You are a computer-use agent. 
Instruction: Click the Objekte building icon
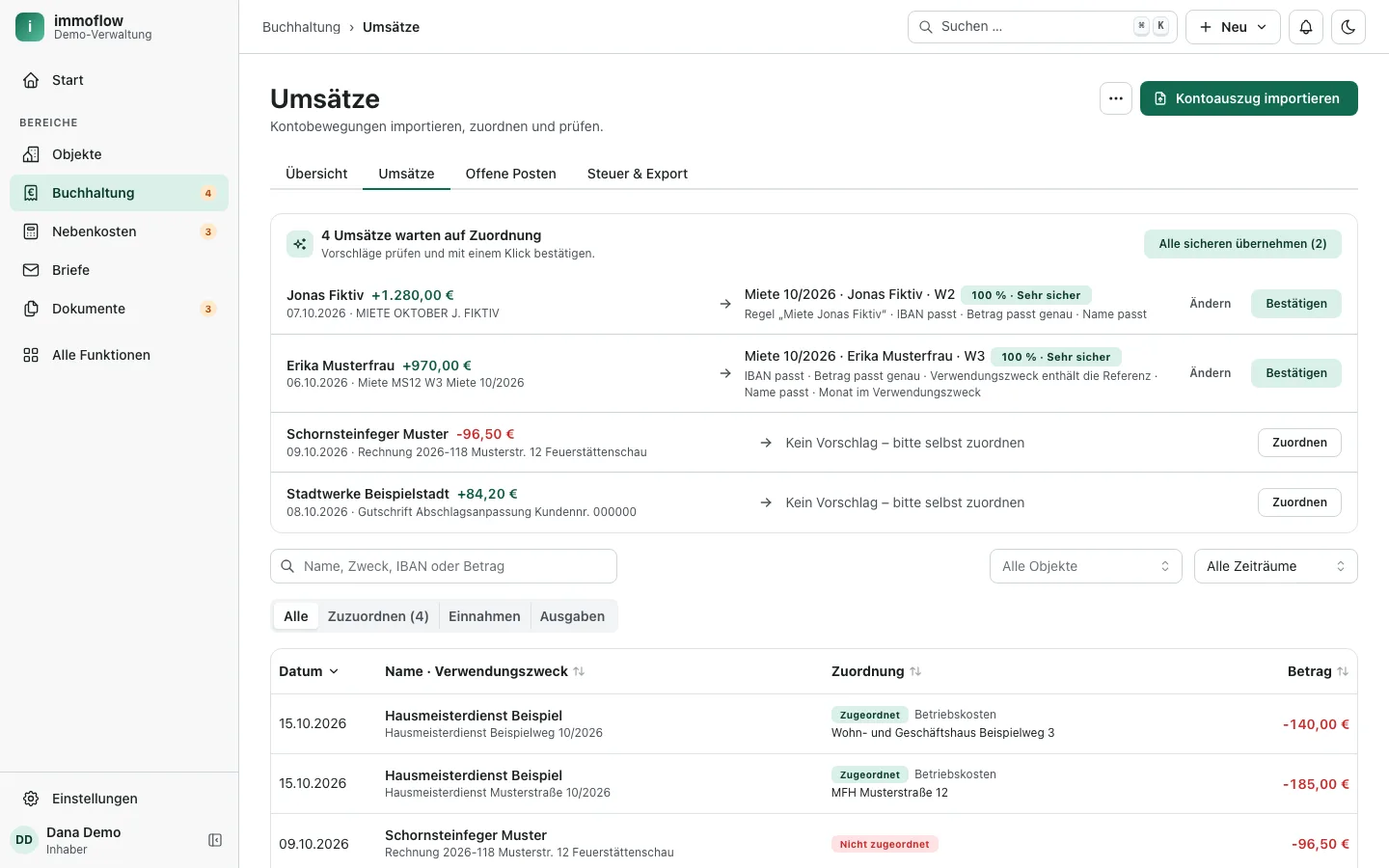tap(31, 154)
